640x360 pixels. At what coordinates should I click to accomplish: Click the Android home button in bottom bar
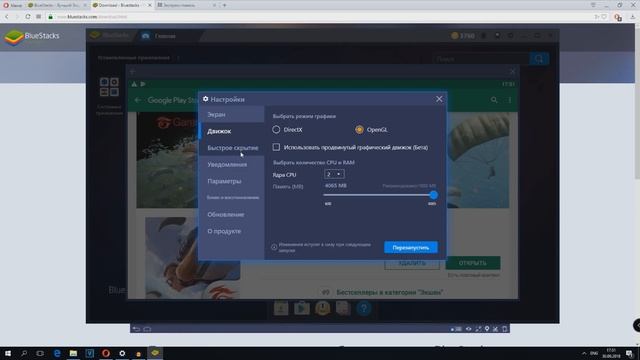[147, 329]
